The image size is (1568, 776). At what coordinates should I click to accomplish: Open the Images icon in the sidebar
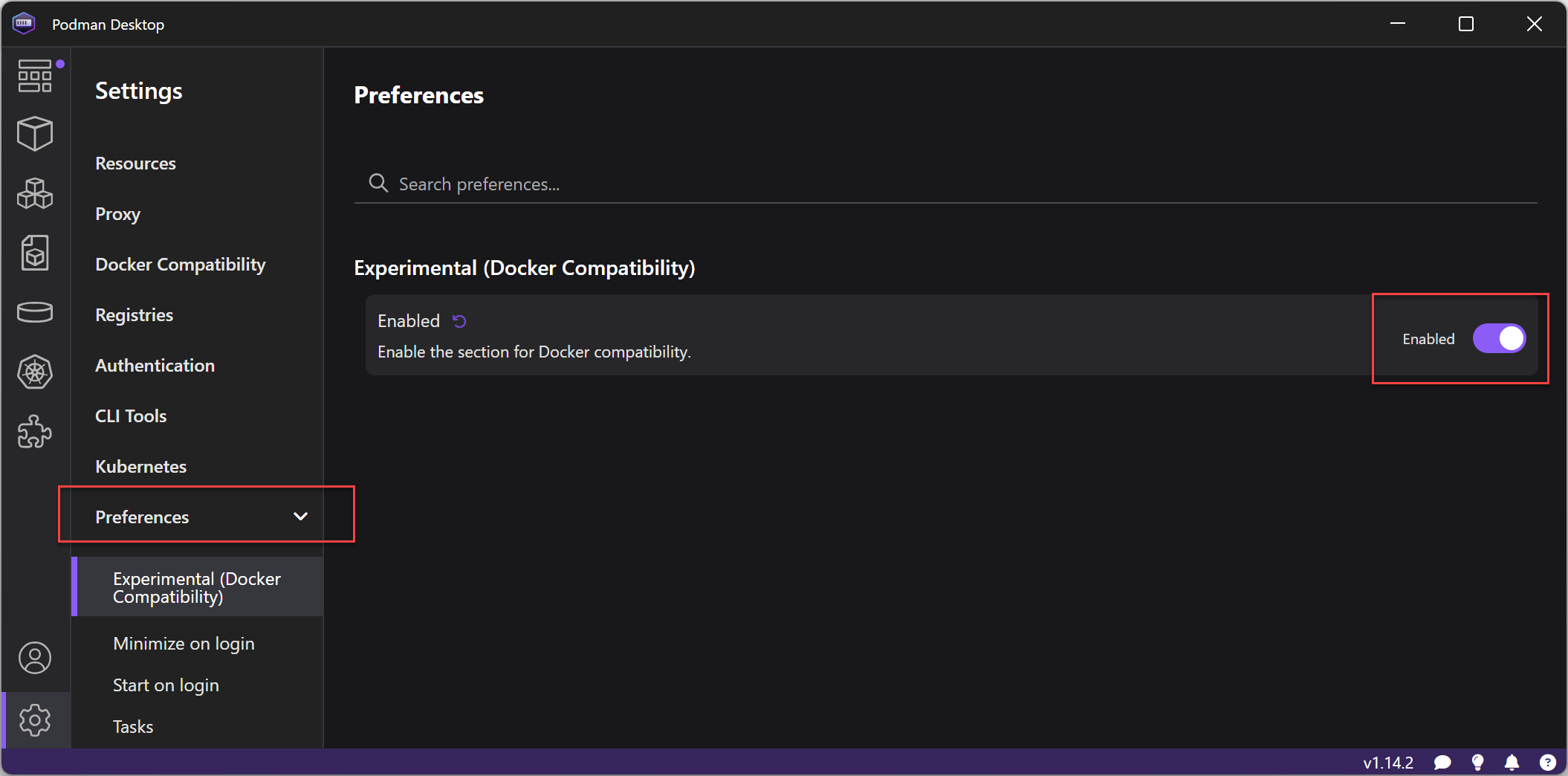(x=35, y=253)
